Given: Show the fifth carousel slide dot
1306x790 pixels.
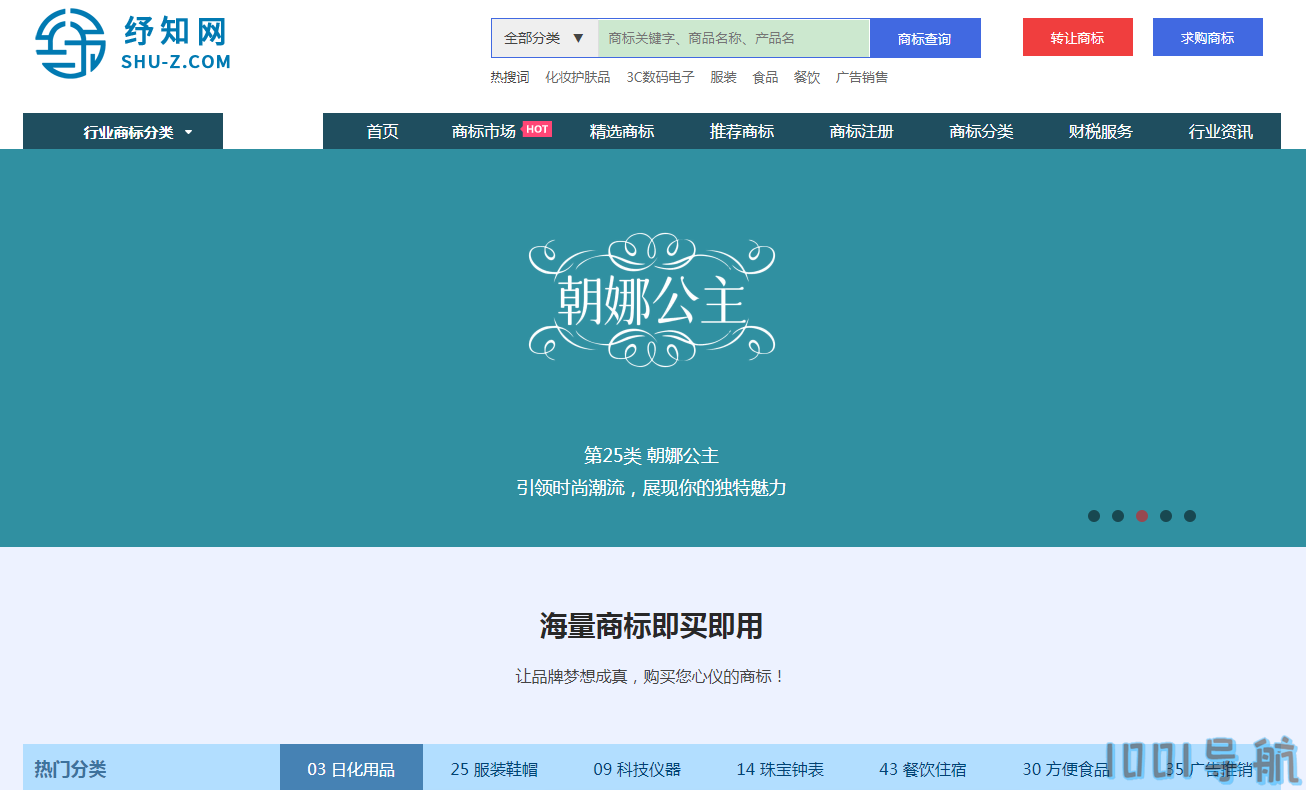Looking at the screenshot, I should (x=1190, y=516).
